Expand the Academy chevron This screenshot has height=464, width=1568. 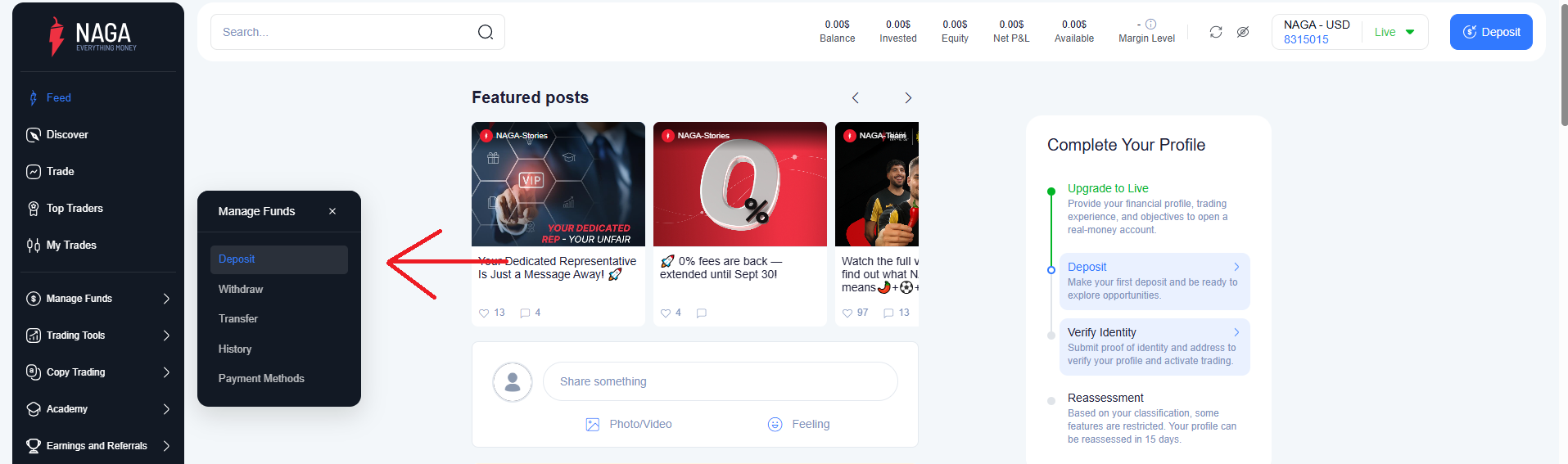tap(166, 409)
